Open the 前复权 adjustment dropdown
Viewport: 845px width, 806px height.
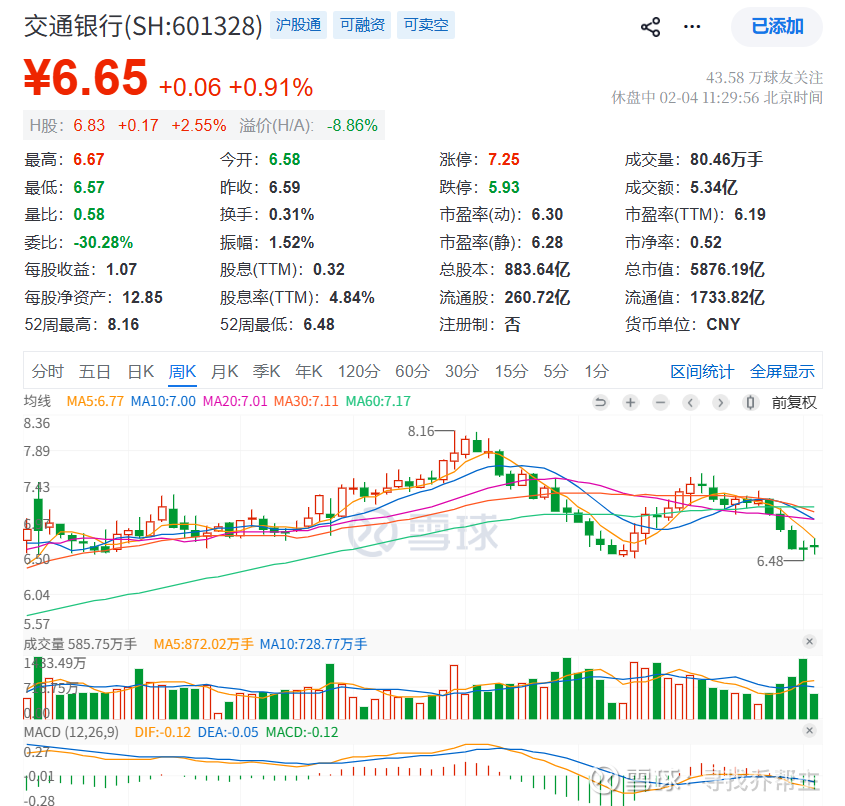tap(794, 402)
